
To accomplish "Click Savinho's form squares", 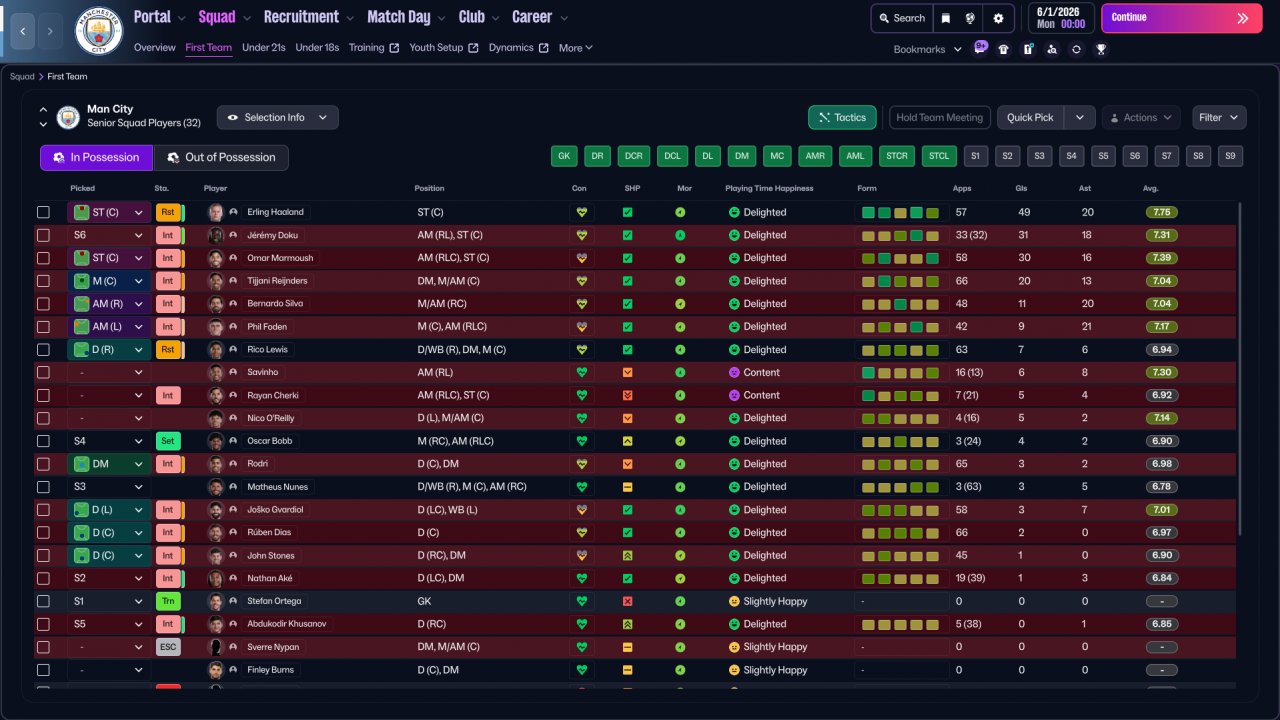I will coord(901,372).
